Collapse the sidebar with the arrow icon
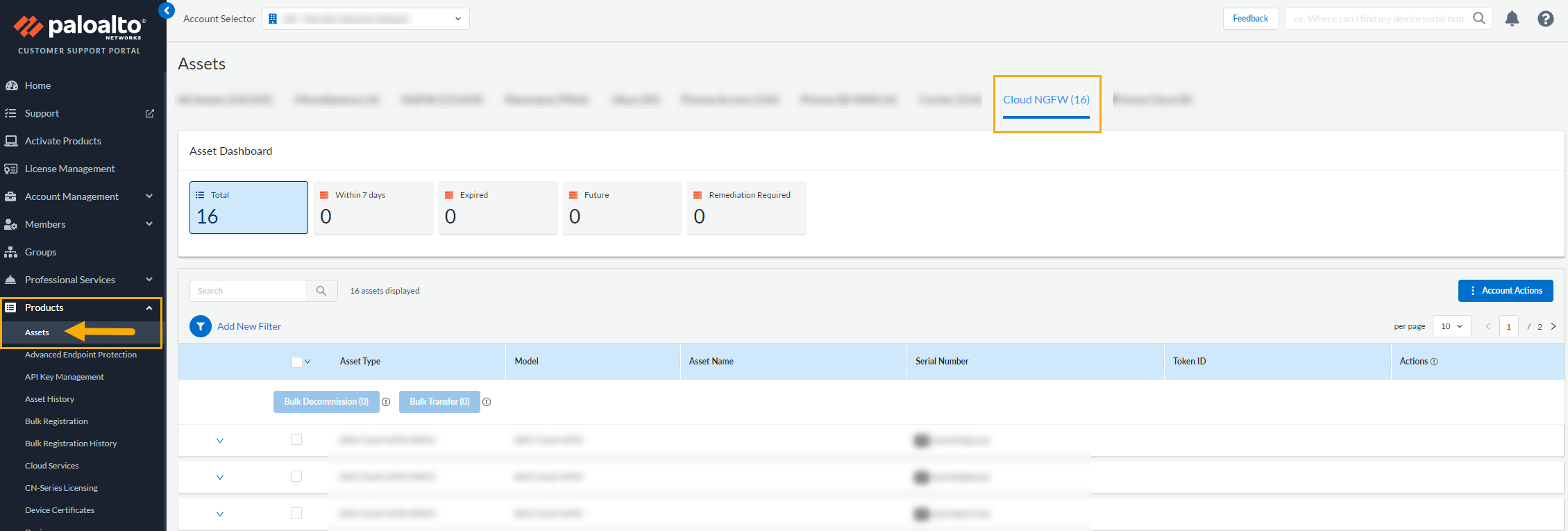1568x531 pixels. (x=167, y=11)
